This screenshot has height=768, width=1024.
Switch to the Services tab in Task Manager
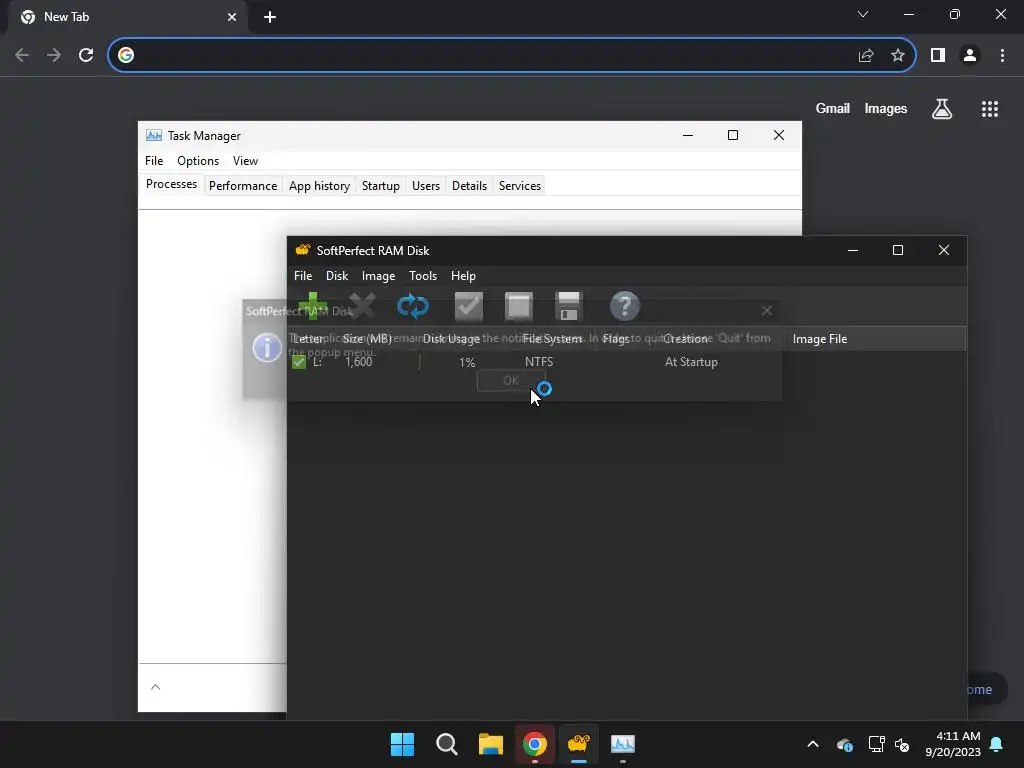520,186
